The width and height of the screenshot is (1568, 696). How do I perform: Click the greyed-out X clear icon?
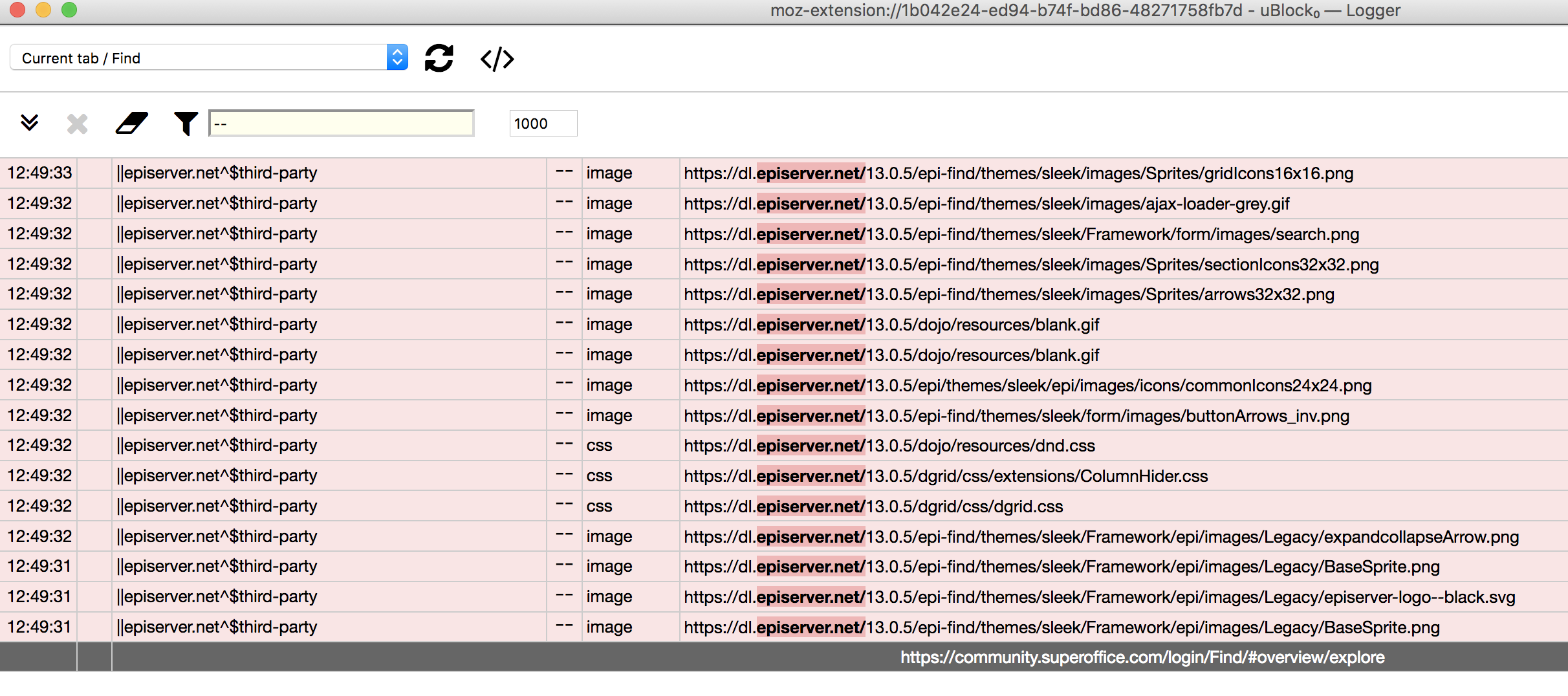77,123
